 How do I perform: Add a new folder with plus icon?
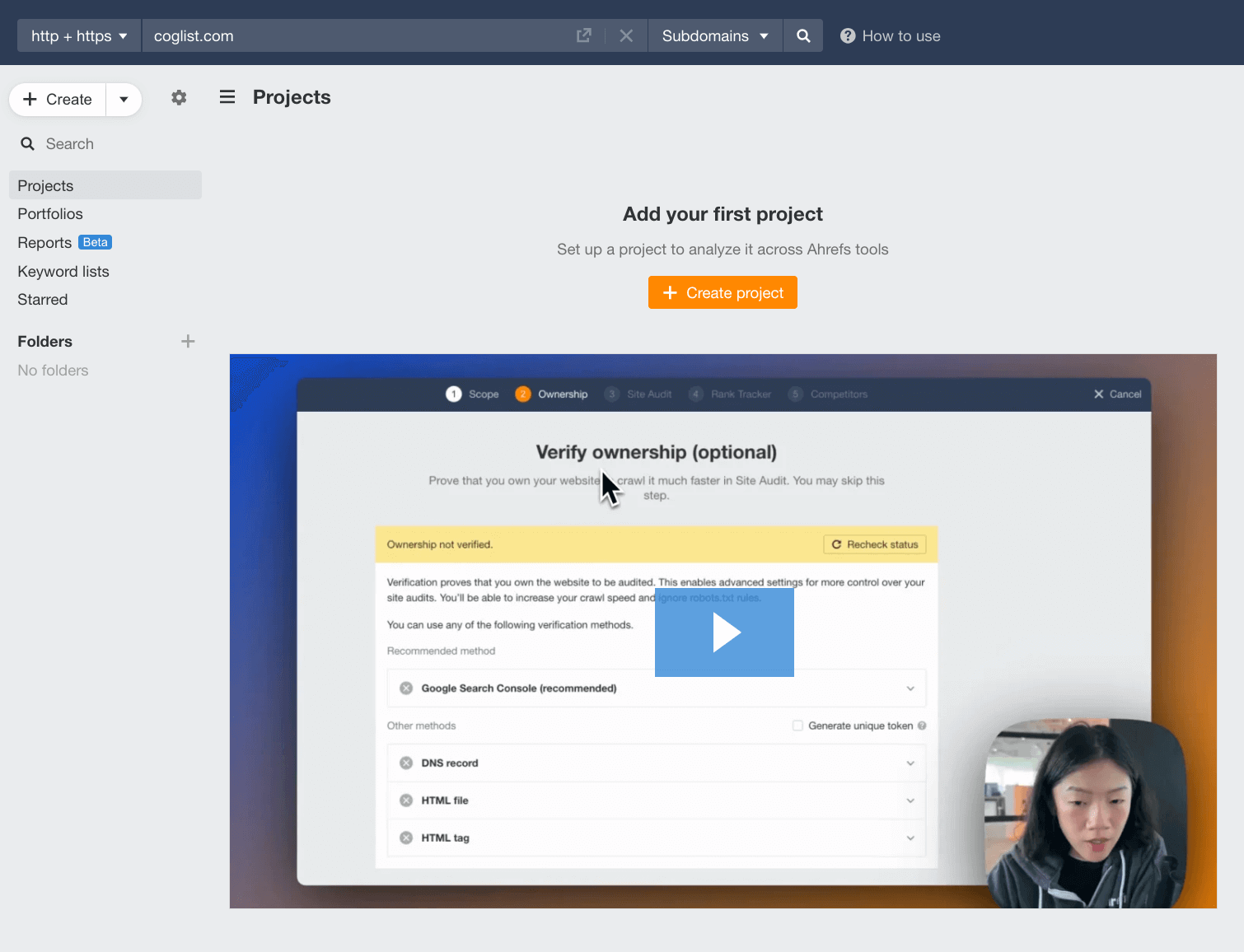(188, 341)
